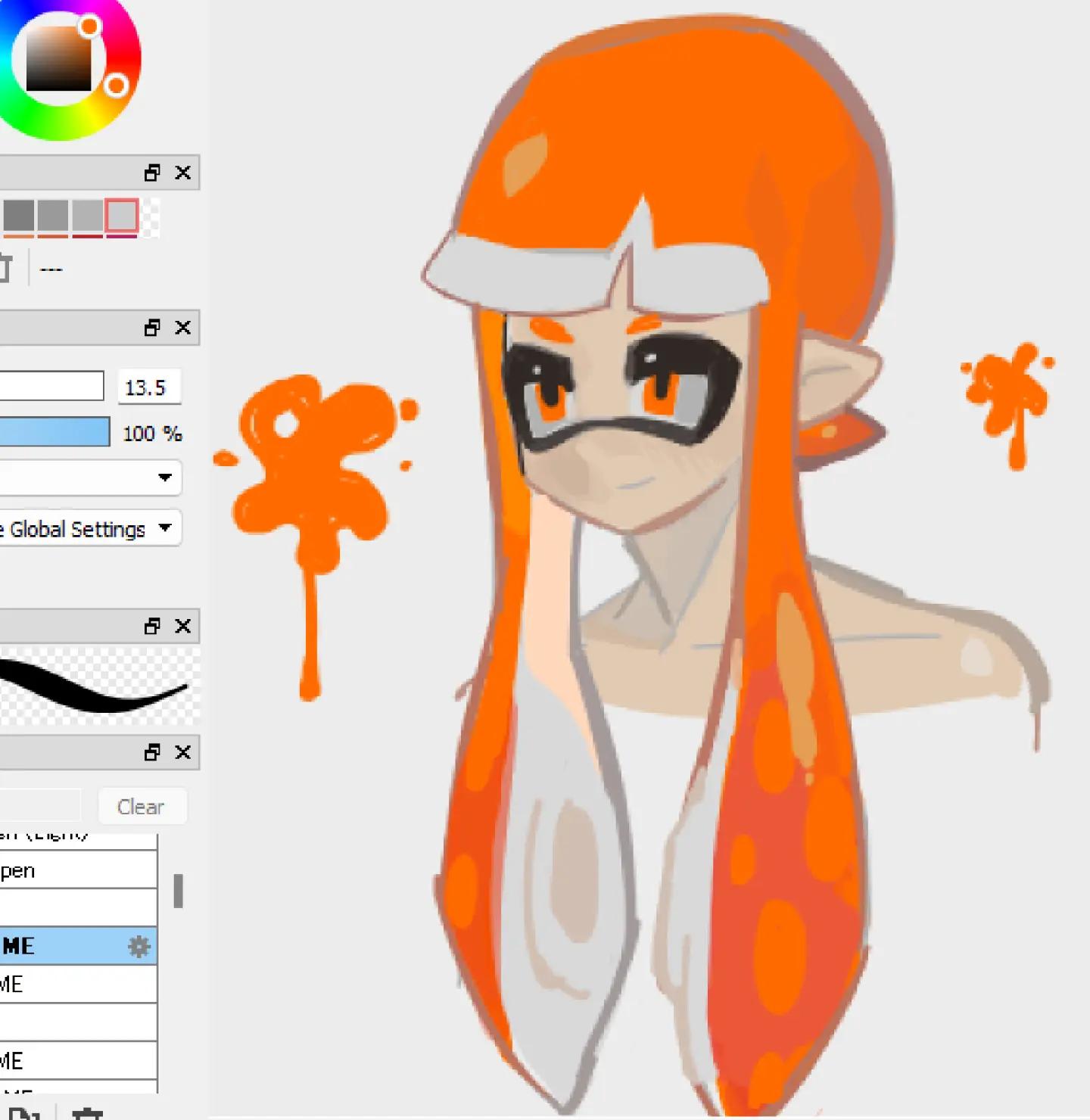1090x1120 pixels.
Task: Undock the brush preview panel
Action: pos(152,627)
